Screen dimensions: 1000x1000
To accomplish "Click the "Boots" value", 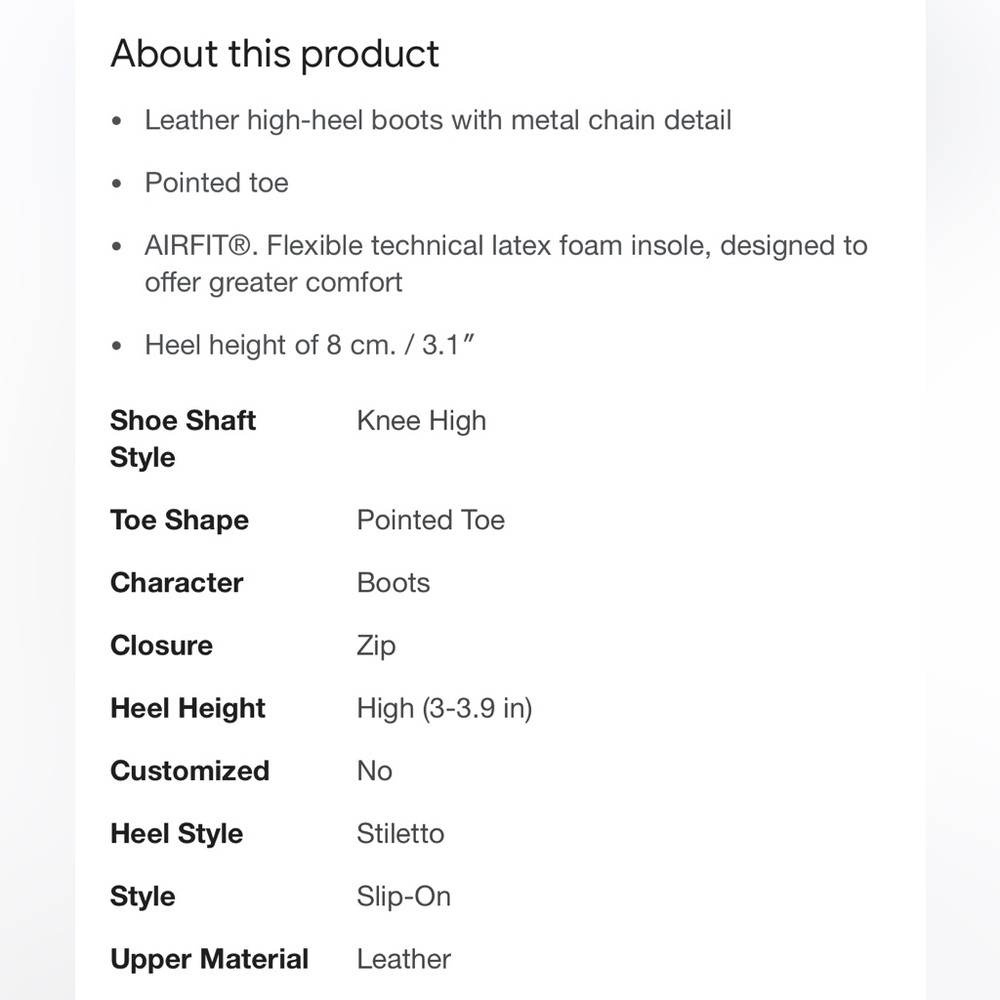I will pos(393,583).
